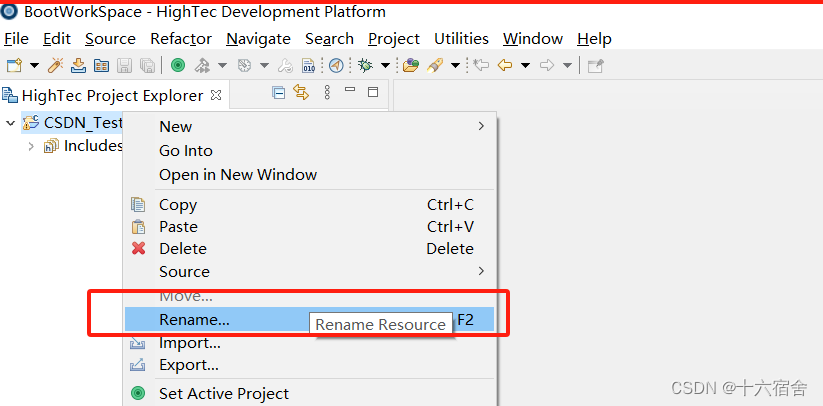This screenshot has width=823, height=406.
Task: Close the HighTec Project Explorer tab
Action: [216, 95]
